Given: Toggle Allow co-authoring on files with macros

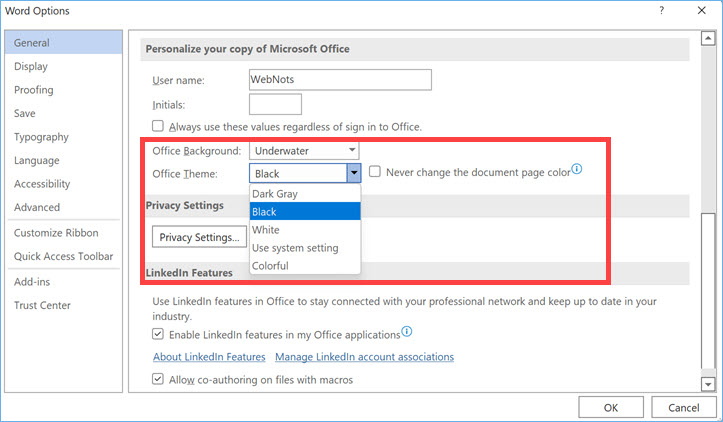Looking at the screenshot, I should [x=158, y=380].
